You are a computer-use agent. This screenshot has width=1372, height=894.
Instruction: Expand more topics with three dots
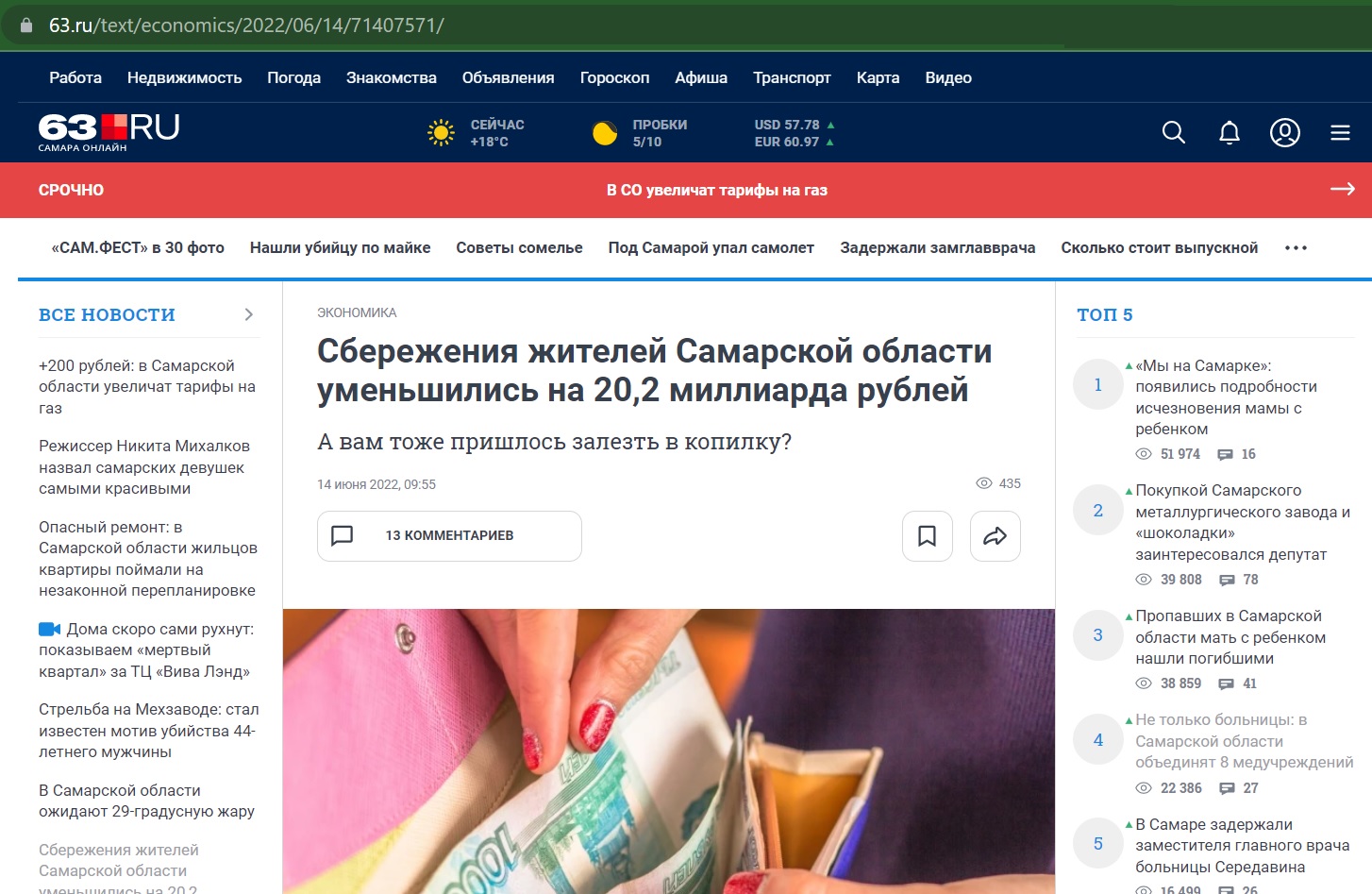1296,248
